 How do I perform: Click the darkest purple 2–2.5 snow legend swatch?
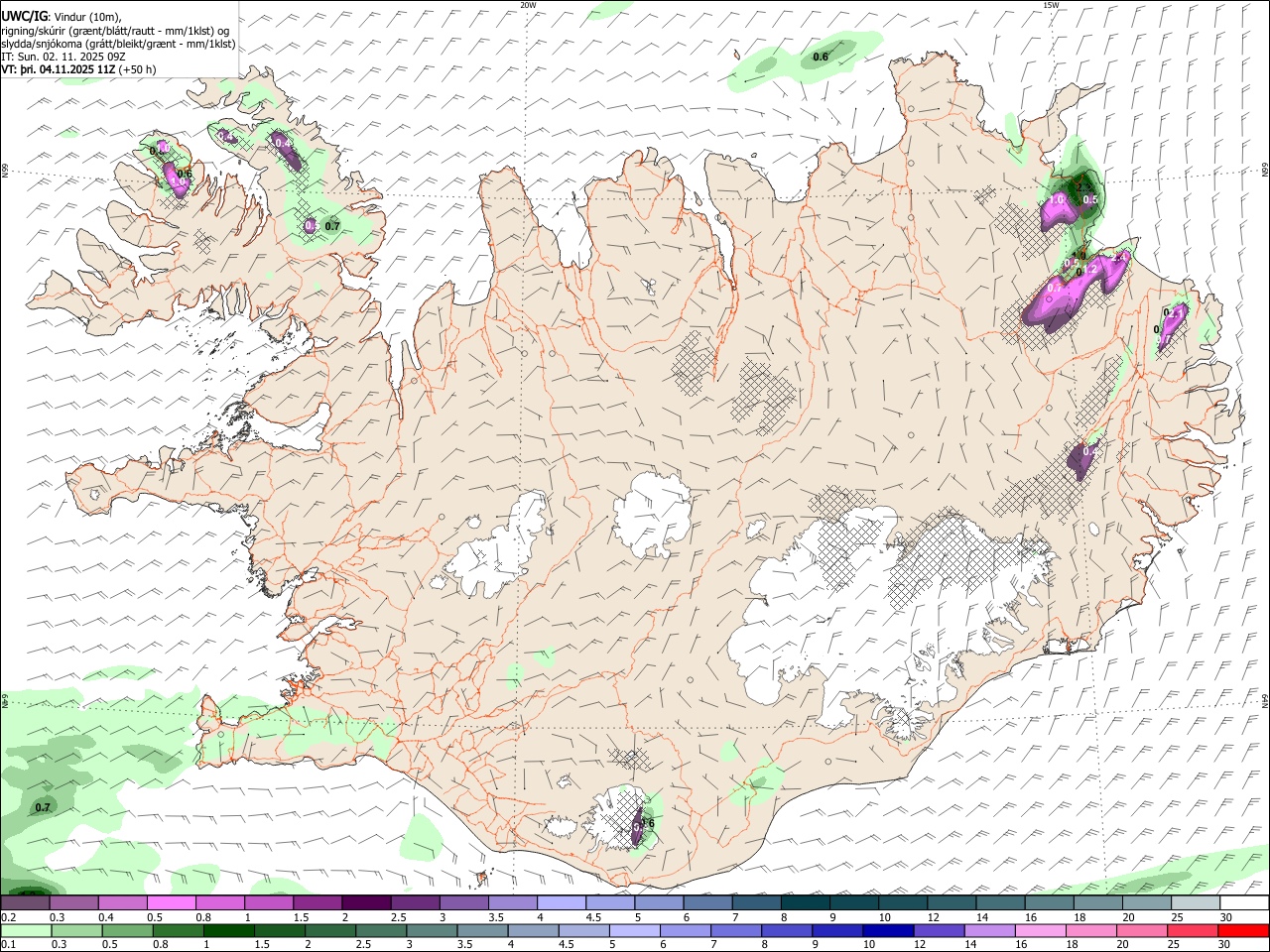tap(366, 902)
